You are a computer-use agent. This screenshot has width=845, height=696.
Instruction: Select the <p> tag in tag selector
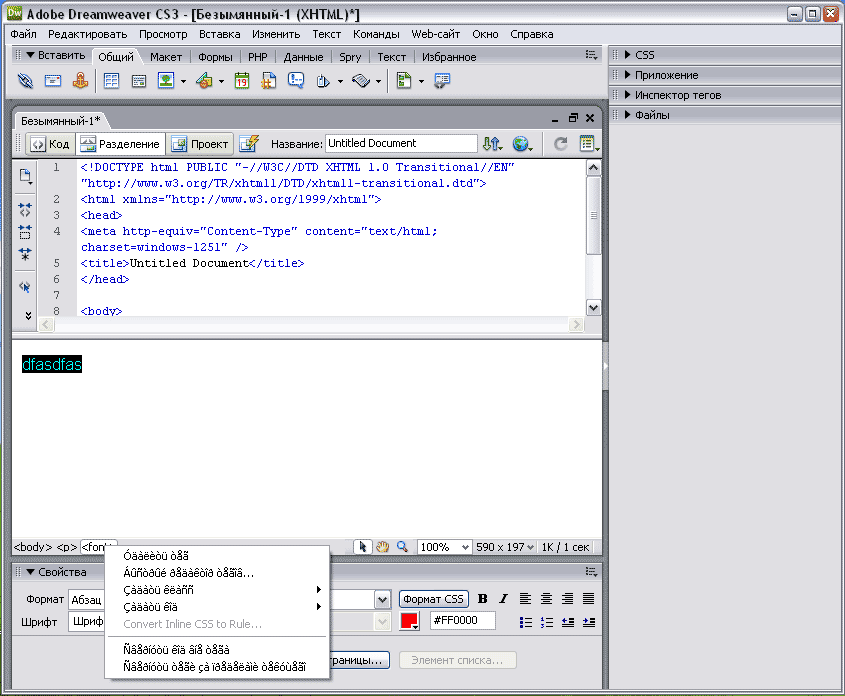tap(67, 547)
